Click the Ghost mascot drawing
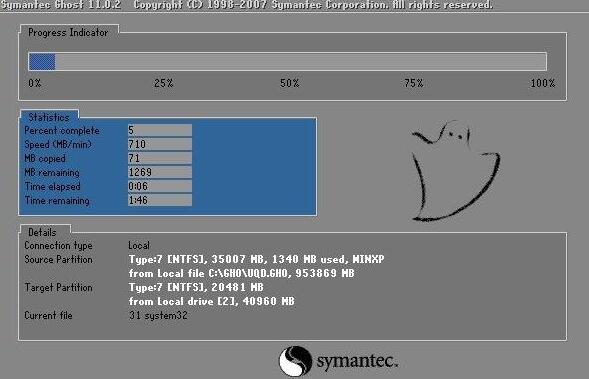This screenshot has width=589, height=379. 455,171
